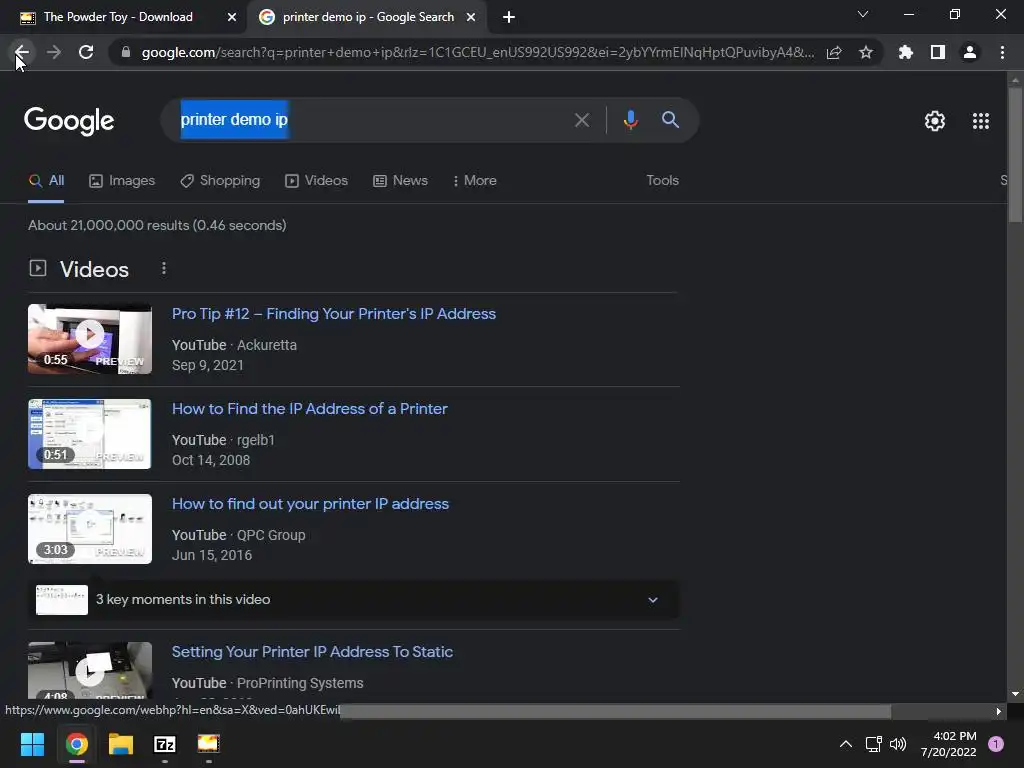Open Pro Tip #12 Finding Printer's IP video
This screenshot has height=768, width=1024.
tap(334, 313)
